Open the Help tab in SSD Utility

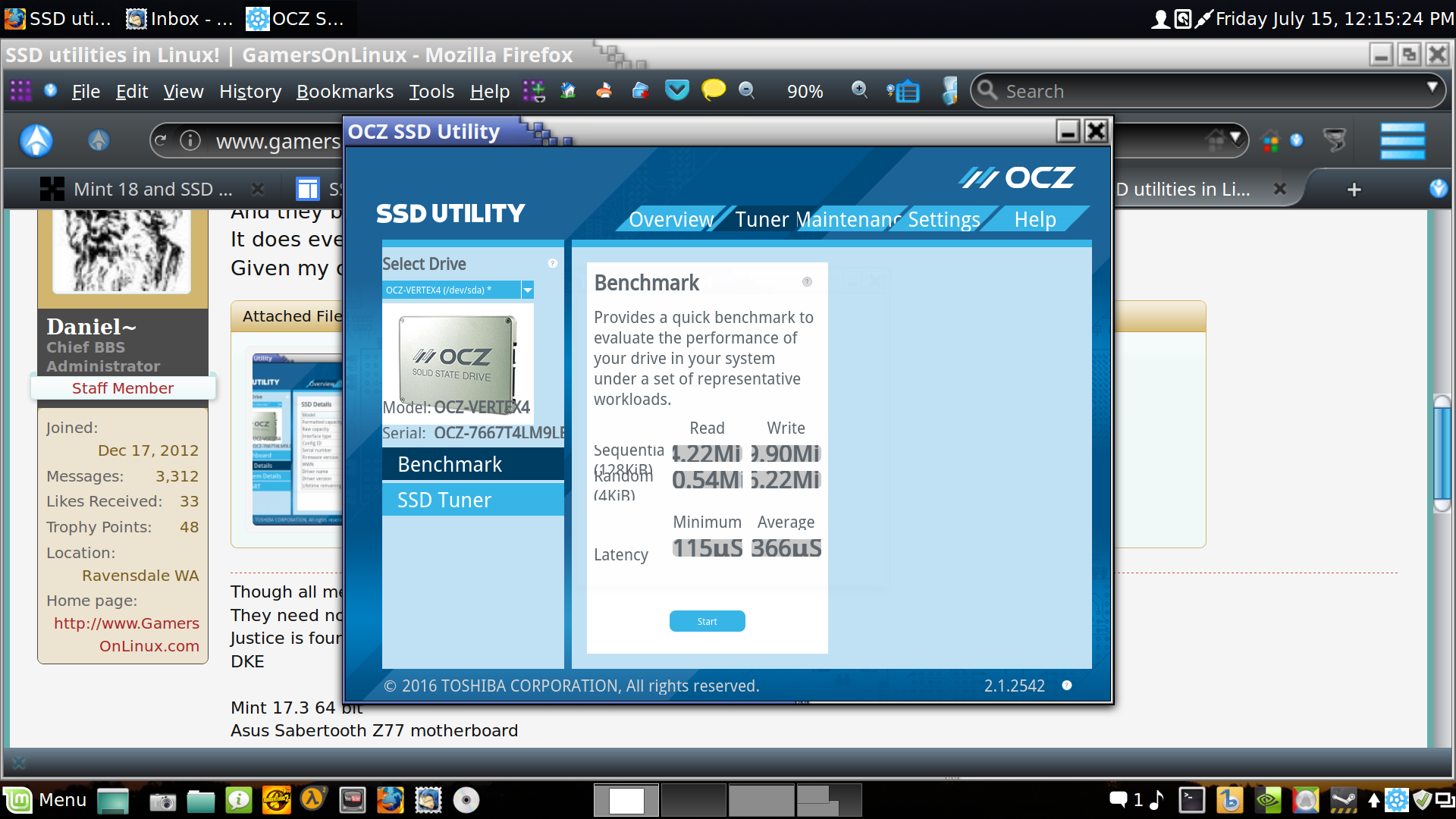(x=1035, y=219)
